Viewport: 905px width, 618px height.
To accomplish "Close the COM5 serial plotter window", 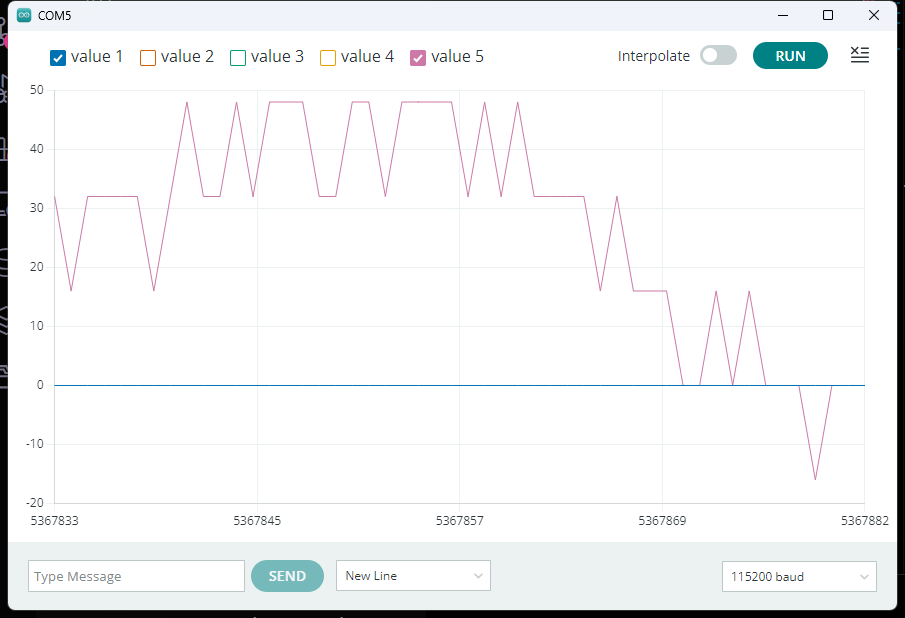I will [874, 15].
